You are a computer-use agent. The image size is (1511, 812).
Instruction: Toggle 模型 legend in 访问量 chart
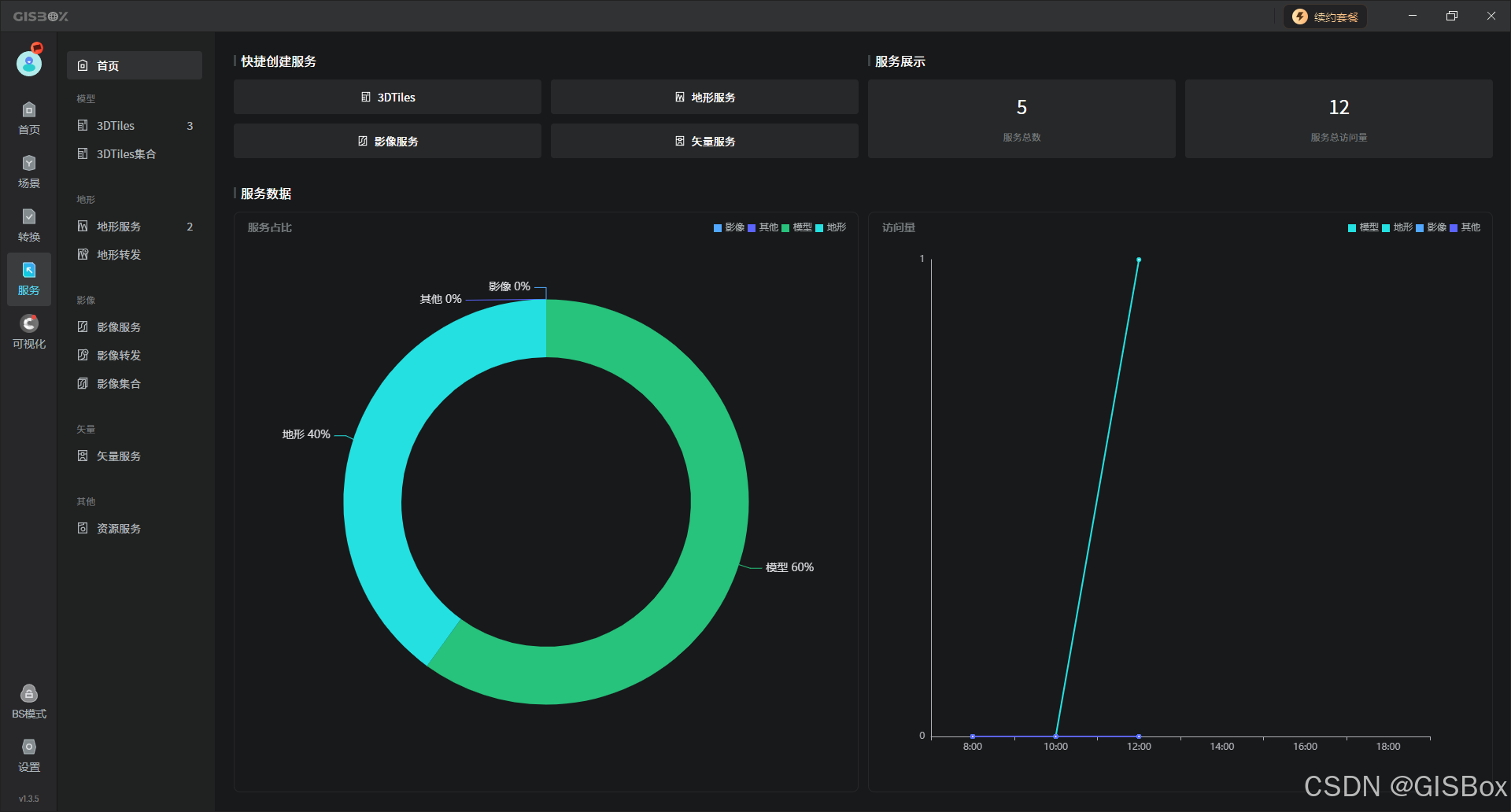point(1363,227)
